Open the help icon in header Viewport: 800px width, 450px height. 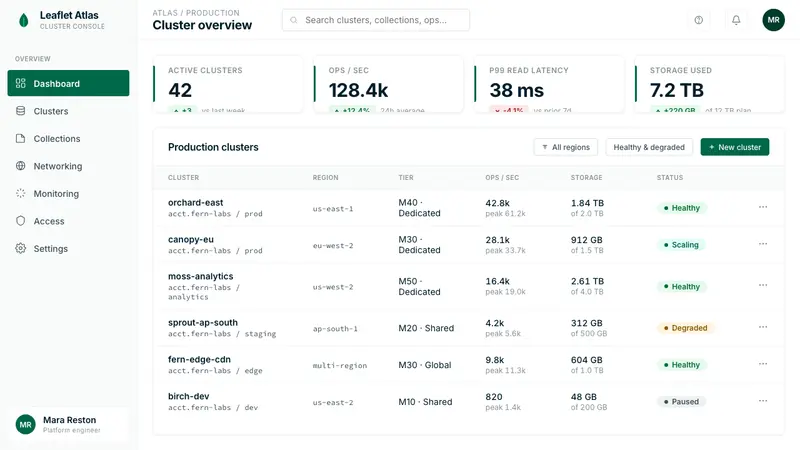pos(698,20)
